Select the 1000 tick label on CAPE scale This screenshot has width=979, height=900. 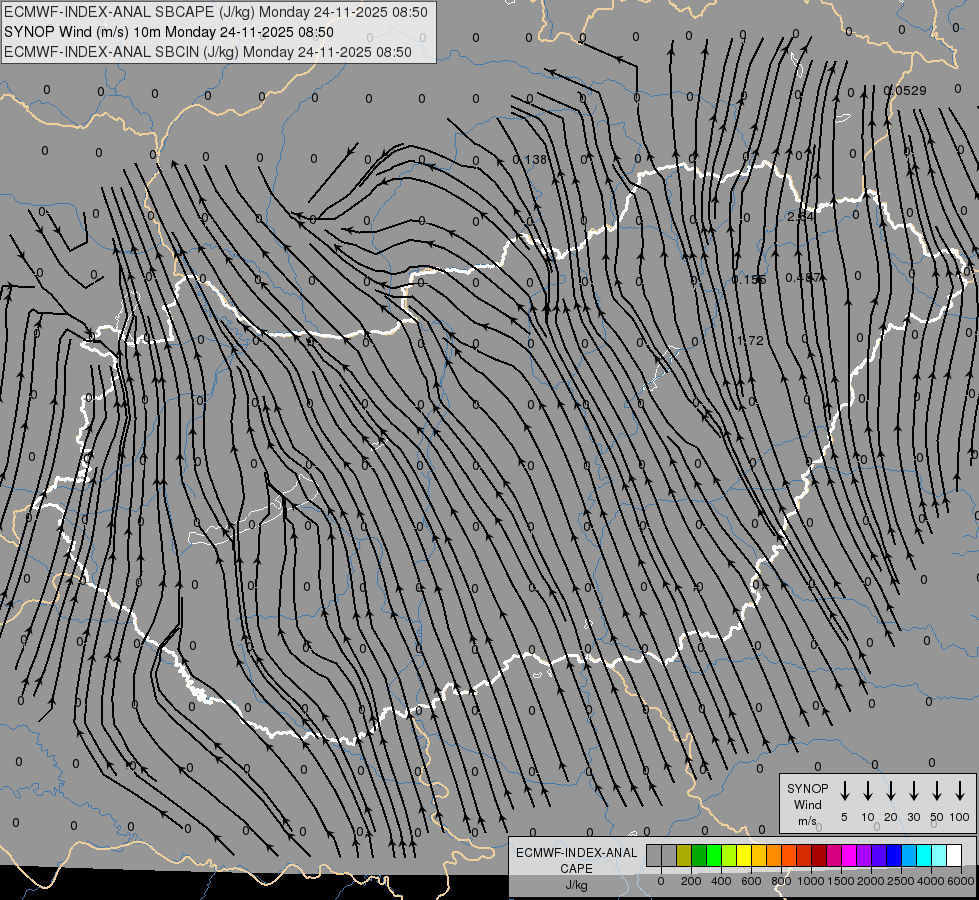[811, 881]
